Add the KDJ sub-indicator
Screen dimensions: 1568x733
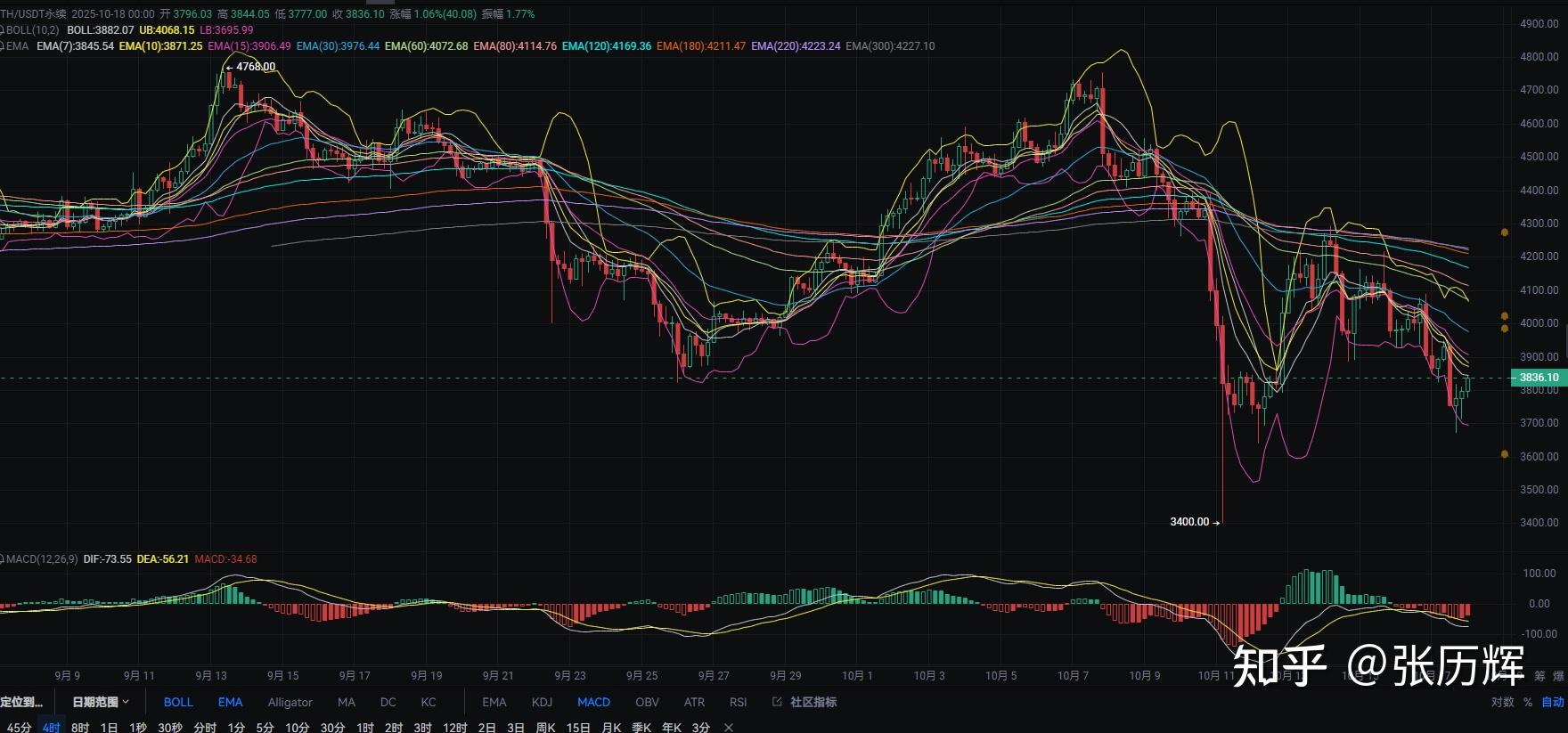pos(542,702)
